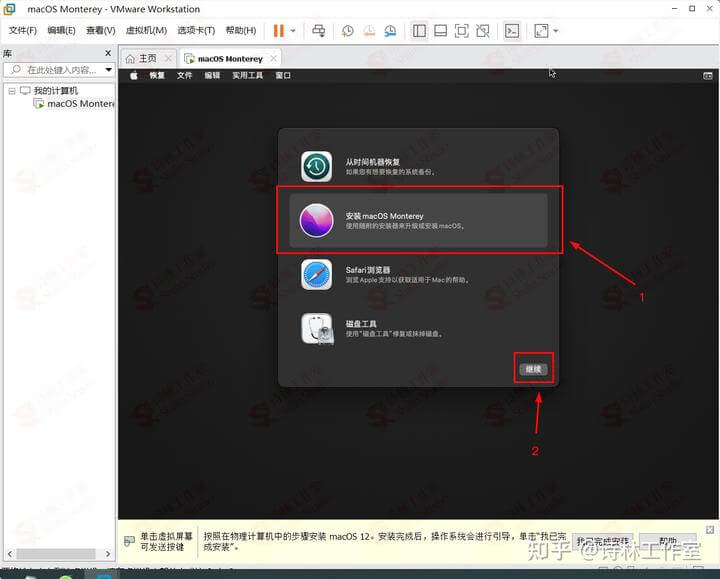
Task: Close the library panel
Action: [108, 53]
